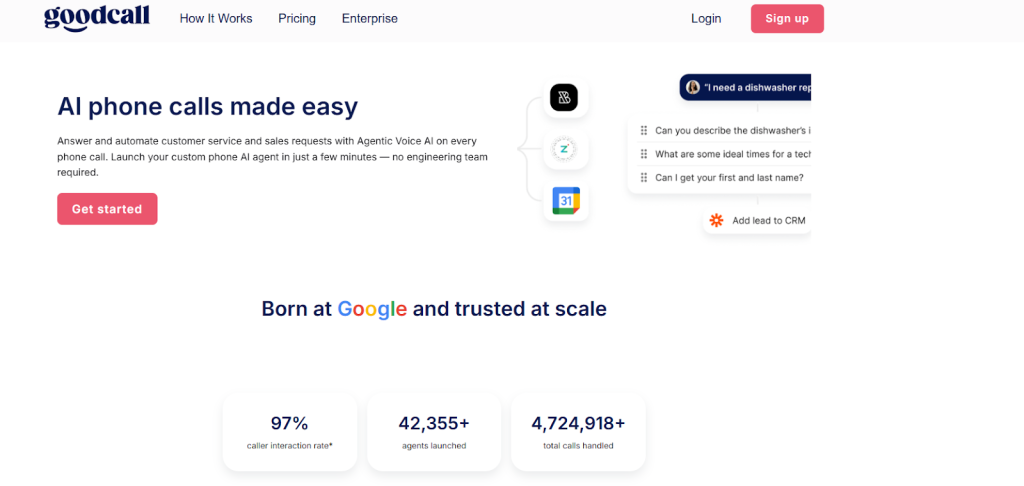Go to the Pricing page
The image size is (1024, 486).
point(297,18)
